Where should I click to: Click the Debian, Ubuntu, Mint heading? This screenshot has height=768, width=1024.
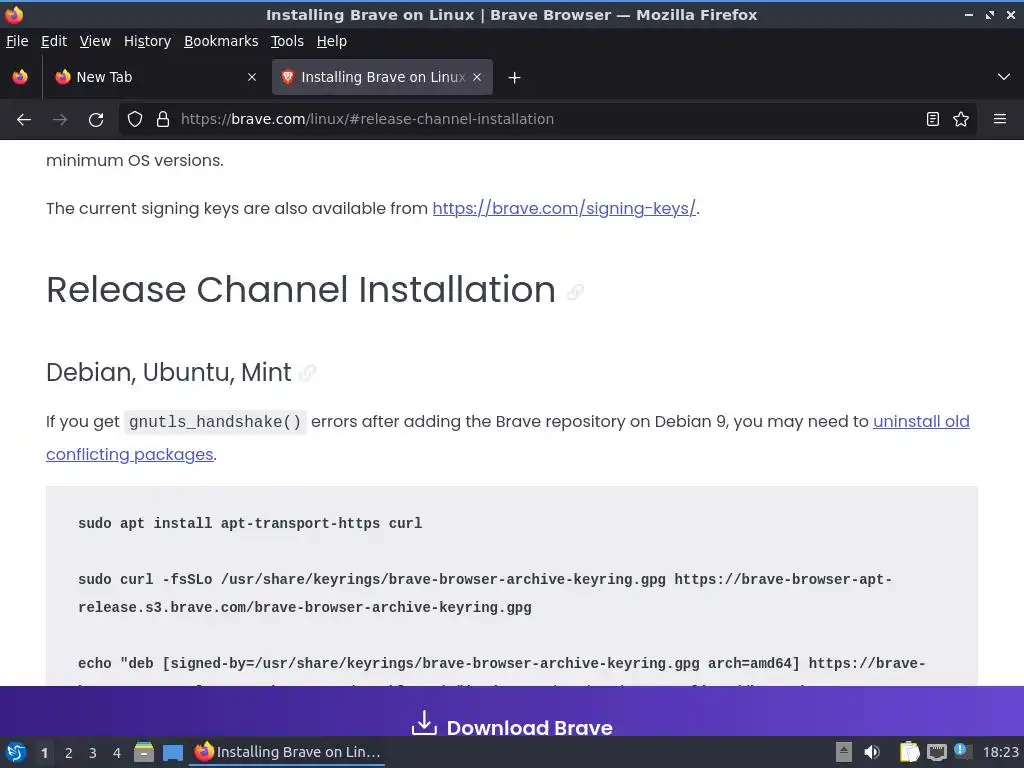point(168,372)
